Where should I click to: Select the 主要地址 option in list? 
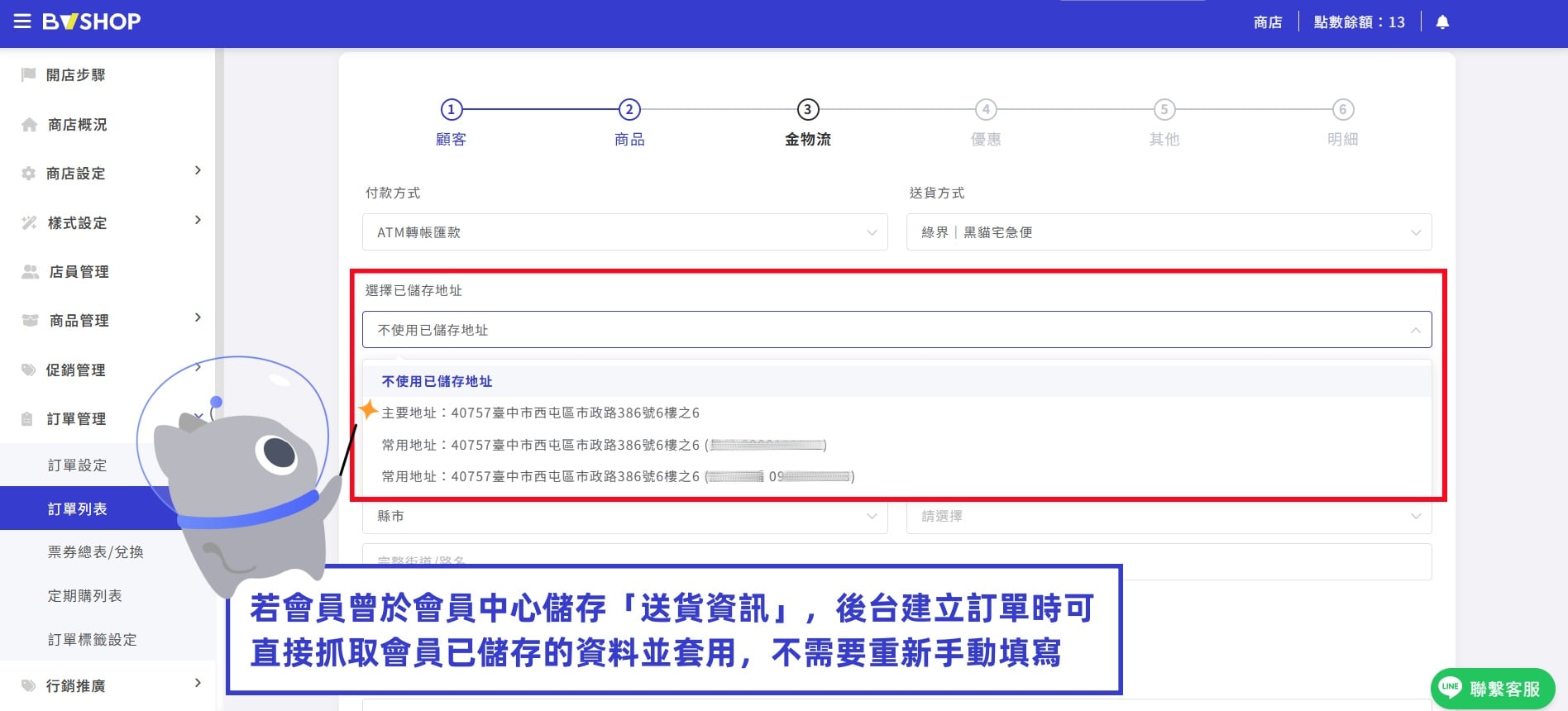897,413
